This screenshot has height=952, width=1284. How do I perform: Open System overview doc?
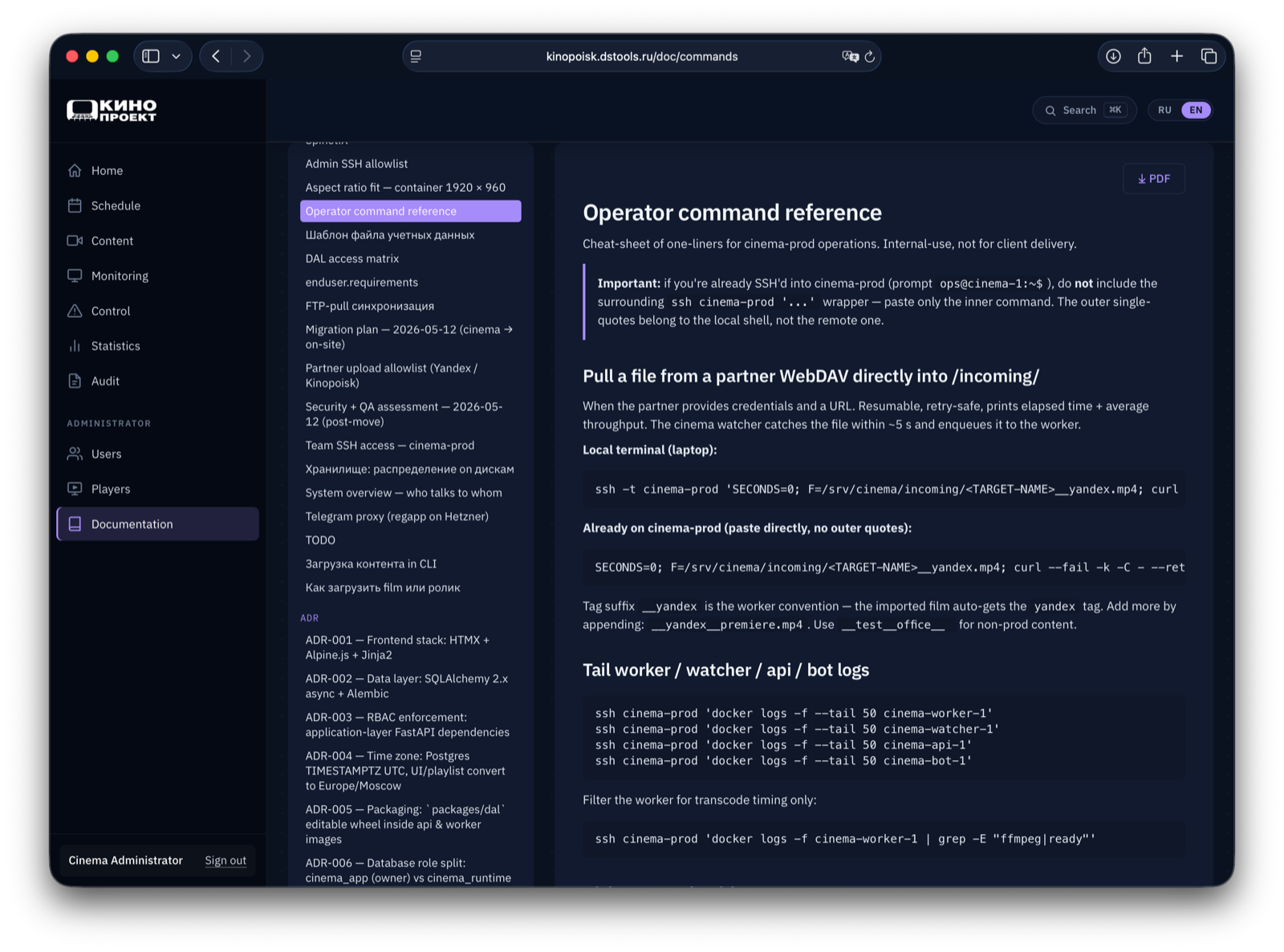tap(410, 493)
